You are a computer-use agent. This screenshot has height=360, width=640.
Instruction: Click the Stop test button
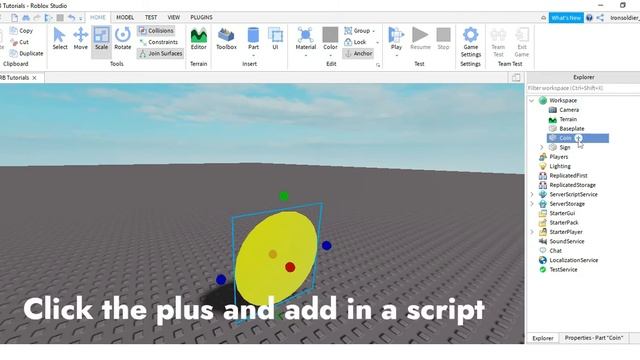point(443,38)
